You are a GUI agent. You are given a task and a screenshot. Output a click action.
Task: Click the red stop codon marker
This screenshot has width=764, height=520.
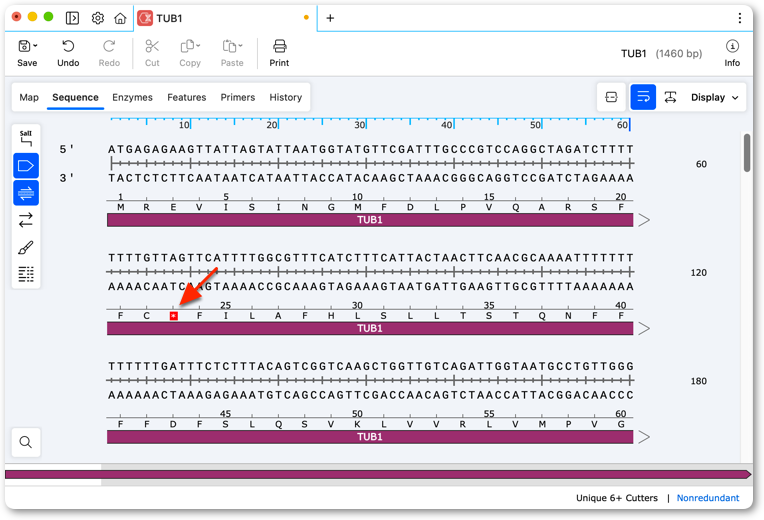173,316
